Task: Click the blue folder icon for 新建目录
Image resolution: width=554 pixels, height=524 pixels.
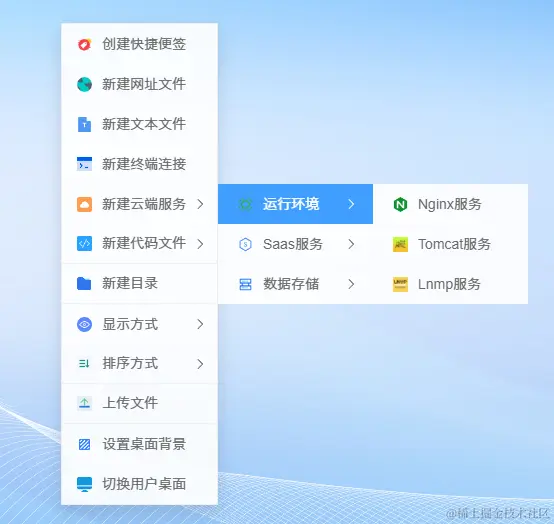Action: pyautogui.click(x=84, y=283)
